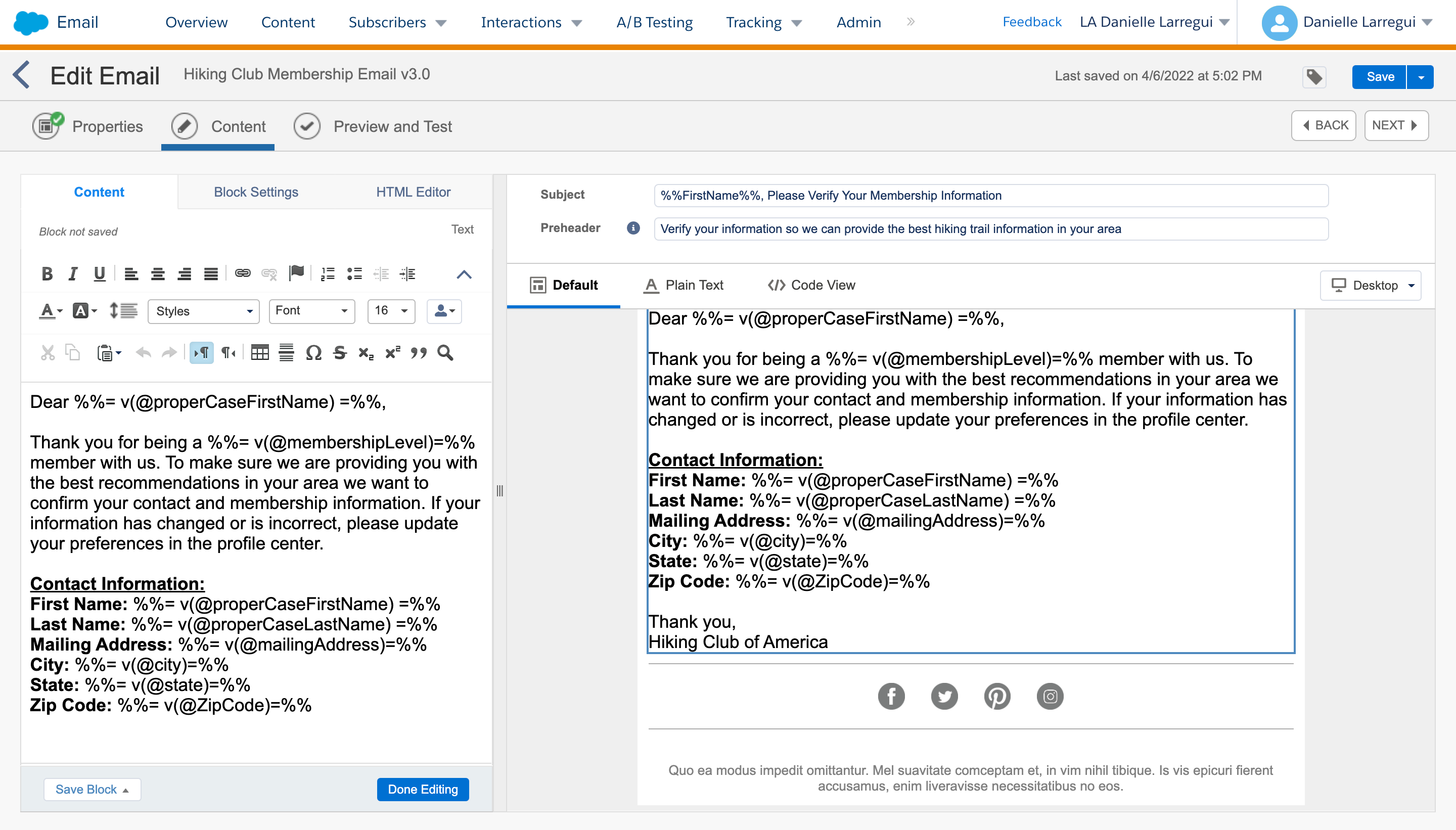Viewport: 1456px width, 830px height.
Task: Undo the last edit
Action: pyautogui.click(x=144, y=353)
